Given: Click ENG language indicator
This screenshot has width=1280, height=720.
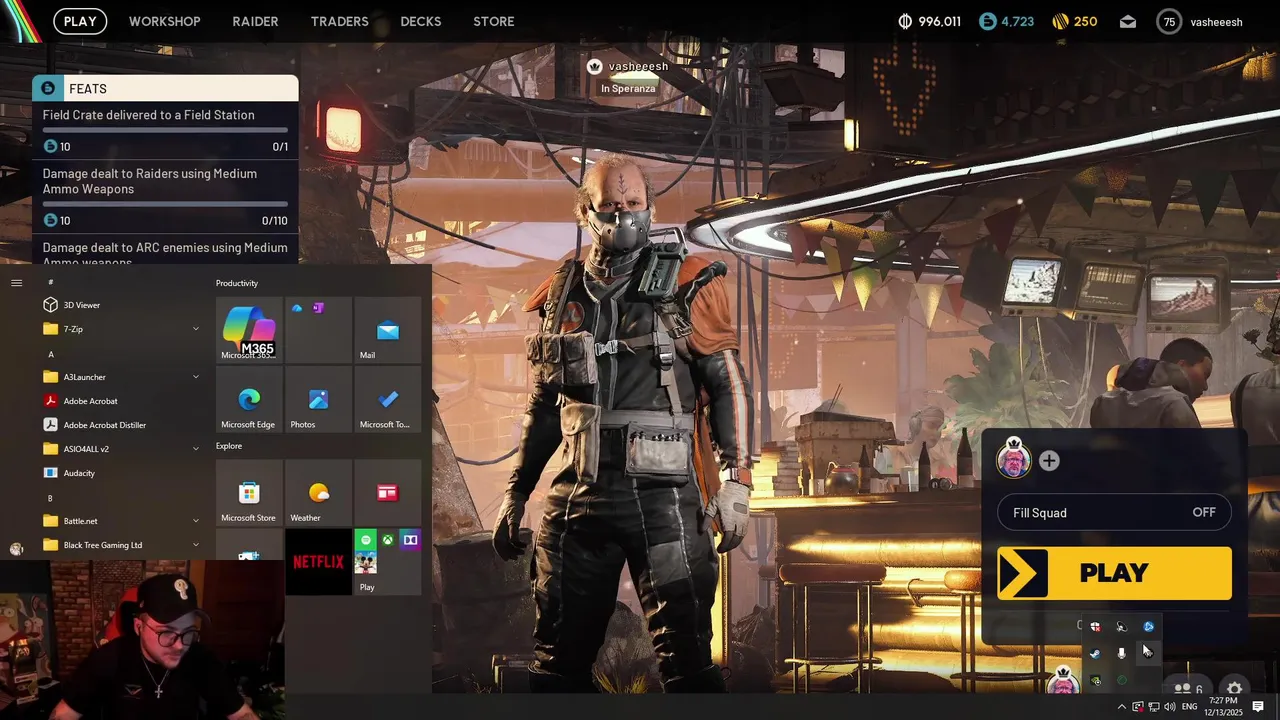Looking at the screenshot, I should click(1190, 707).
